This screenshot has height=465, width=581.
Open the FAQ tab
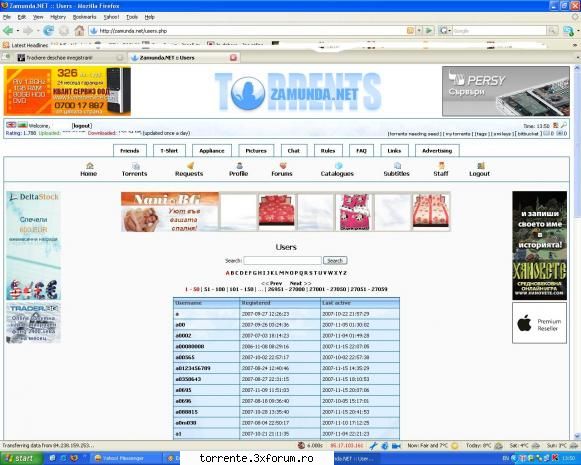361,151
